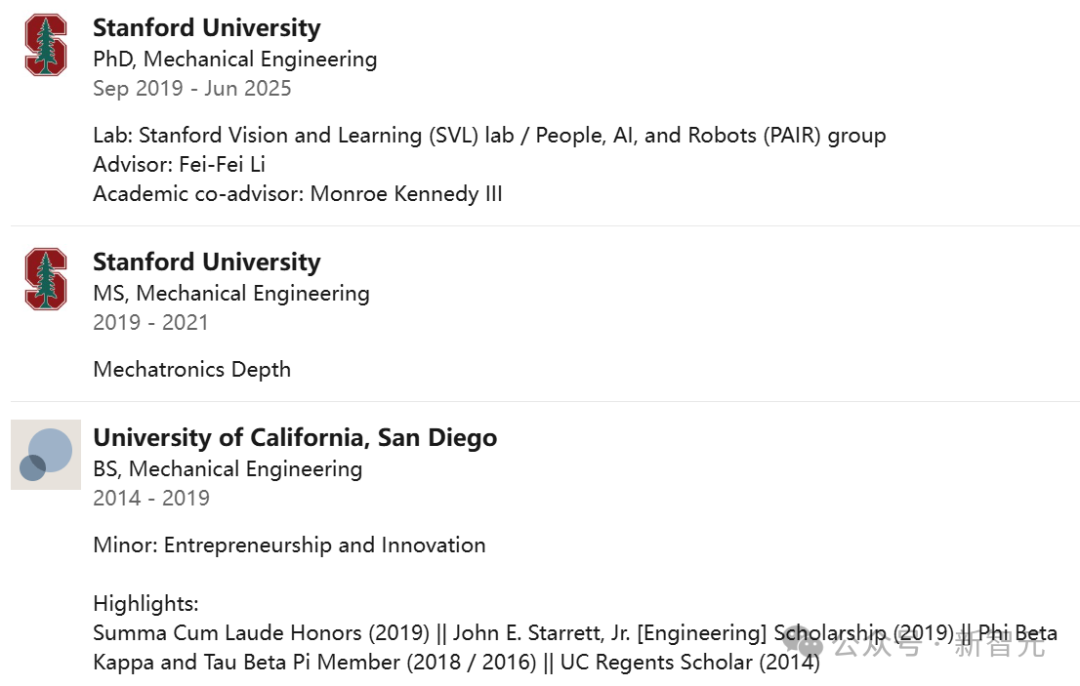1080x686 pixels.
Task: Click the Mechatronics Depth description
Action: [192, 370]
